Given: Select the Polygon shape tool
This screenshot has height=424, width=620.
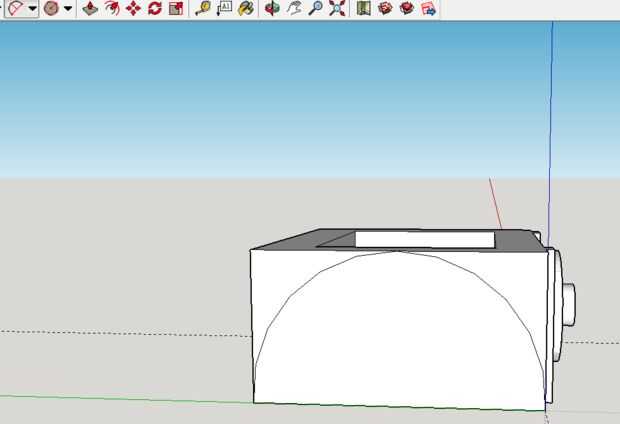Looking at the screenshot, I should pos(51,8).
